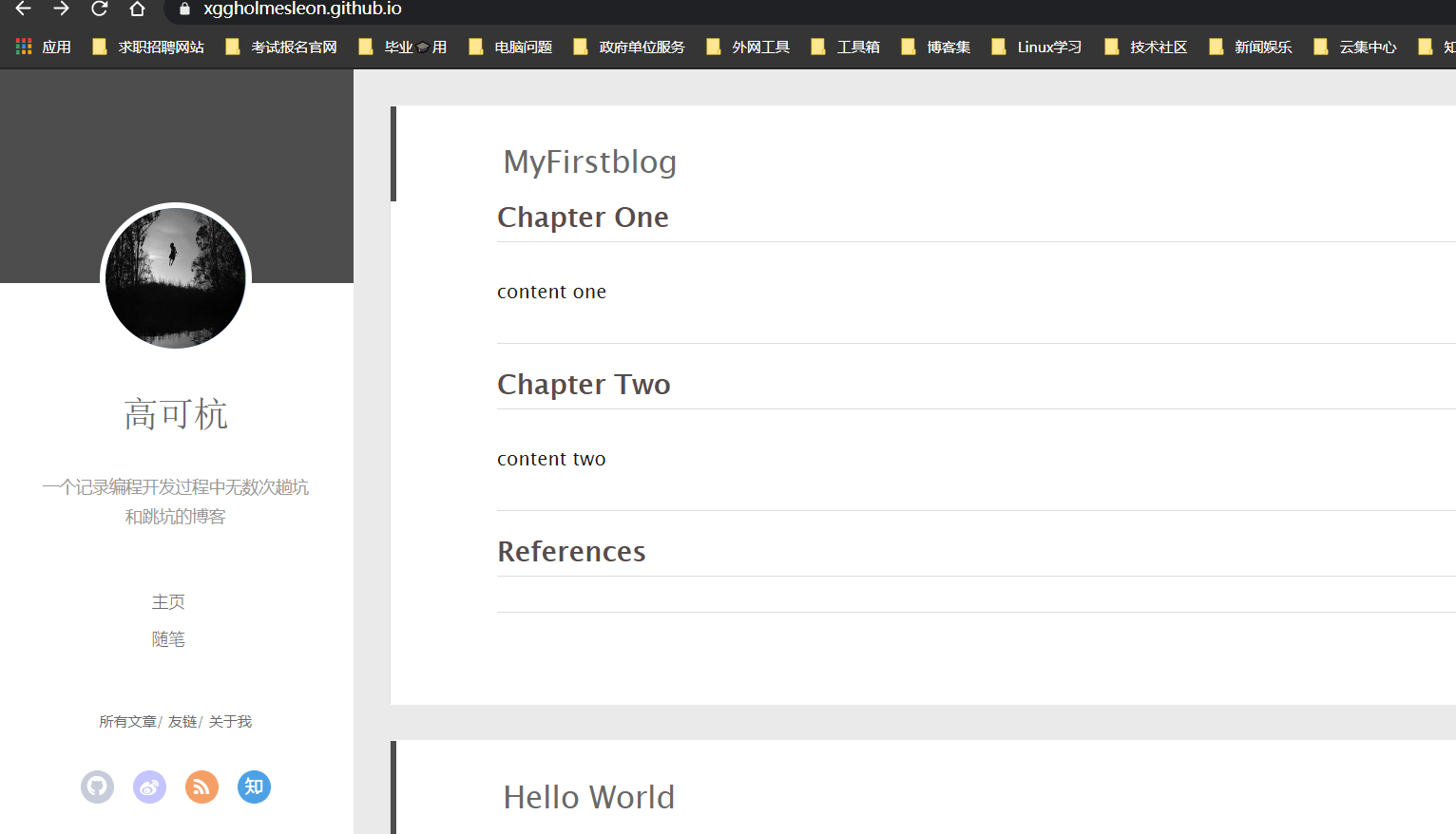Expand the 工具箱 bookmark folder
Image resolution: width=1456 pixels, height=834 pixels.
(x=846, y=47)
